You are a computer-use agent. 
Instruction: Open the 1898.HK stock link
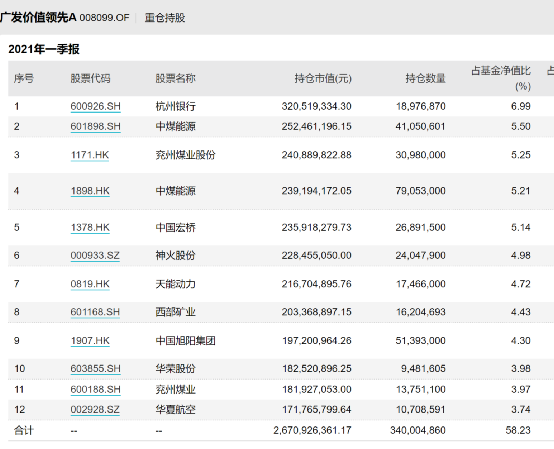click(x=90, y=191)
